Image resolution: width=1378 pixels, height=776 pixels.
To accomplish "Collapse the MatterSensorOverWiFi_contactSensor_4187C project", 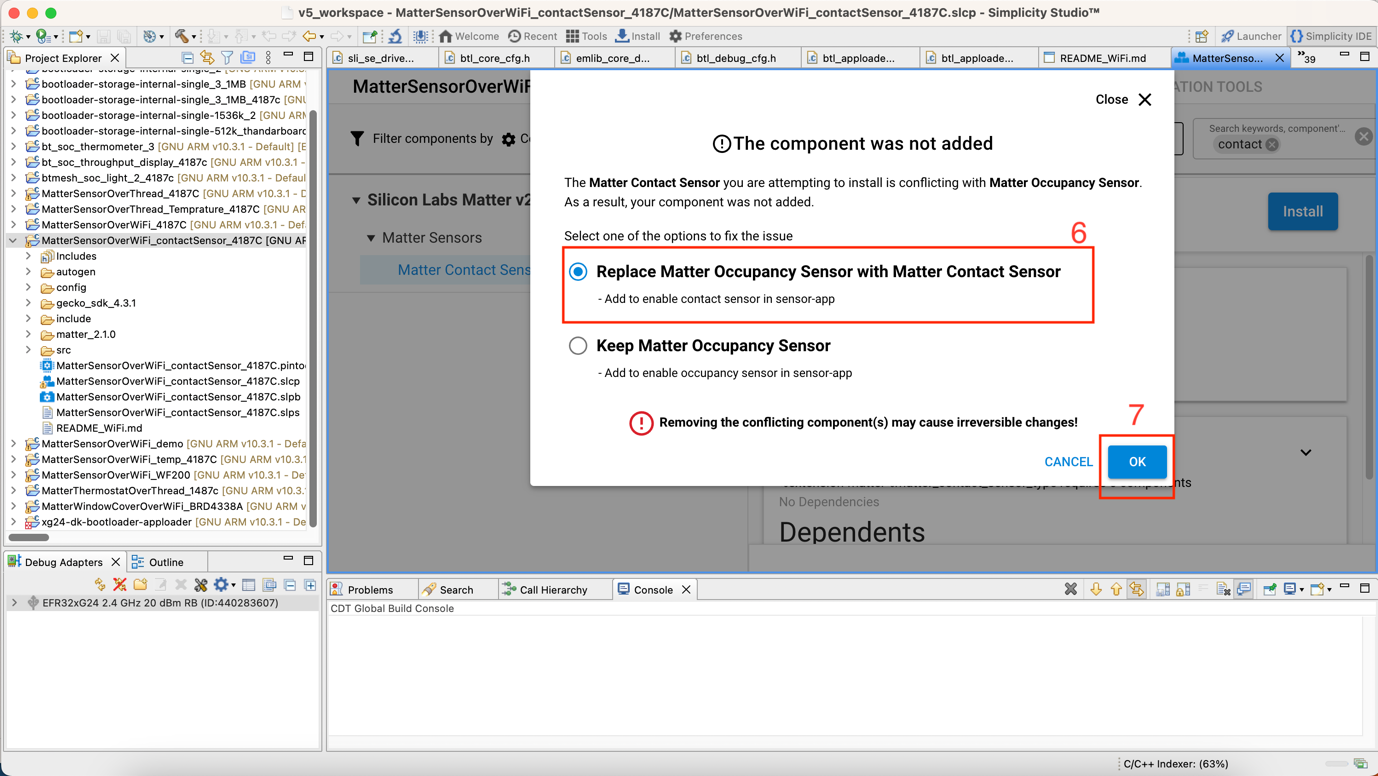I will [13, 241].
